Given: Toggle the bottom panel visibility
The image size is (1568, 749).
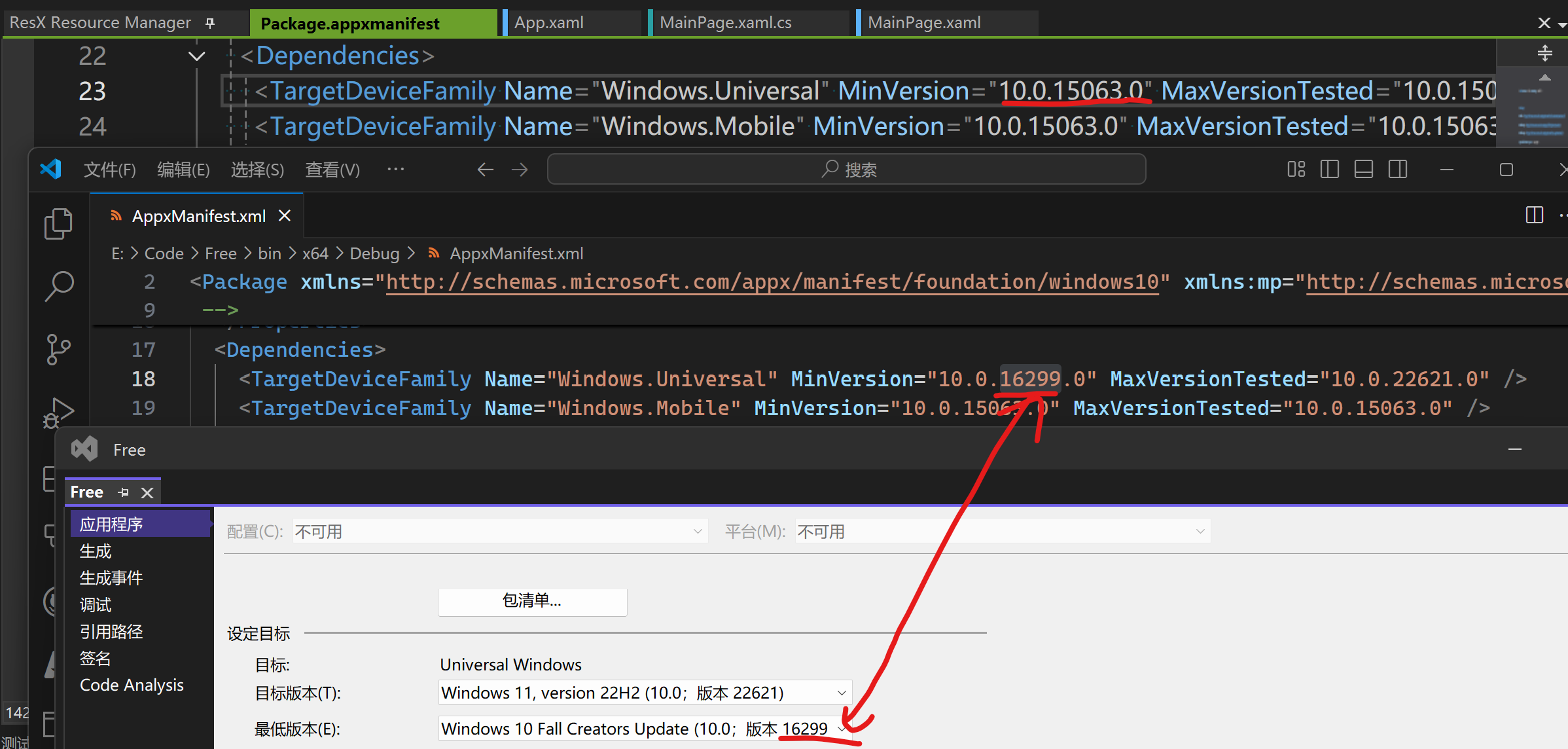Looking at the screenshot, I should point(1363,169).
